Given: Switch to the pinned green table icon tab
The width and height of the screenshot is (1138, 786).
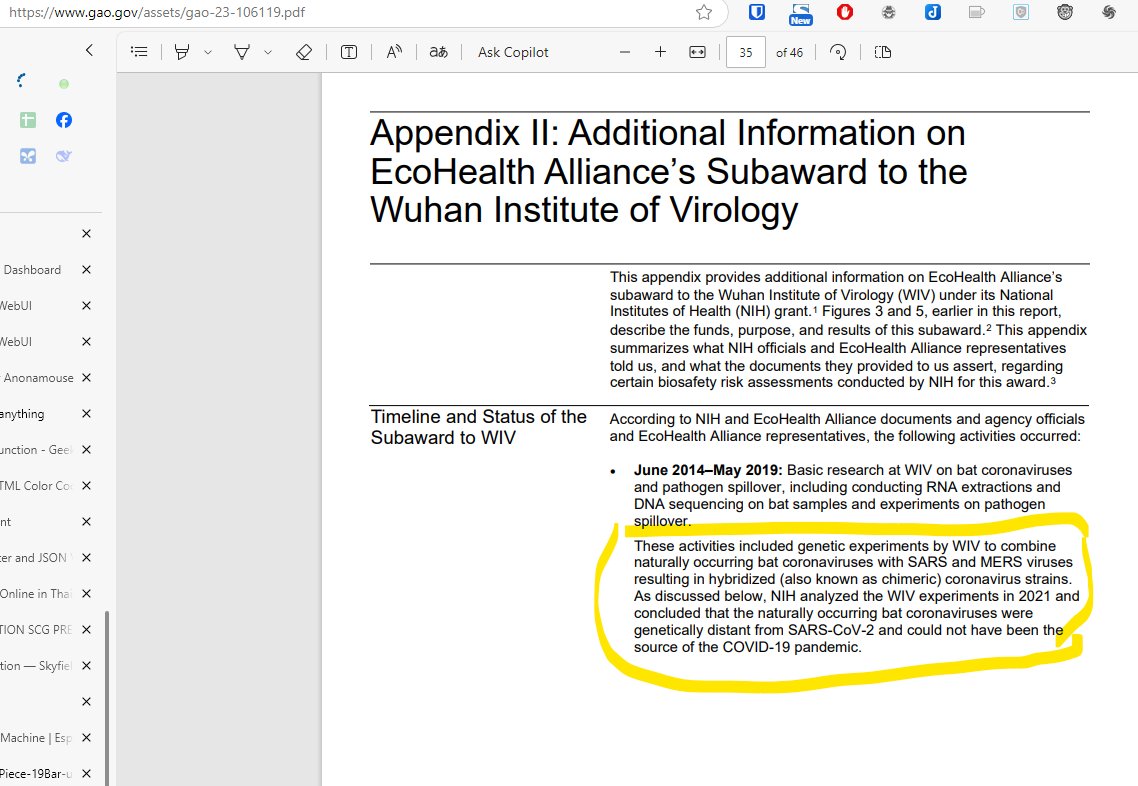Looking at the screenshot, I should pyautogui.click(x=28, y=120).
